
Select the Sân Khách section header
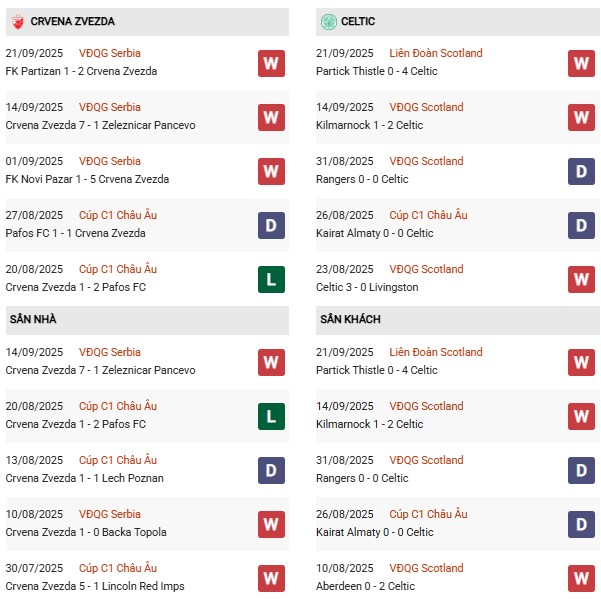(x=458, y=320)
